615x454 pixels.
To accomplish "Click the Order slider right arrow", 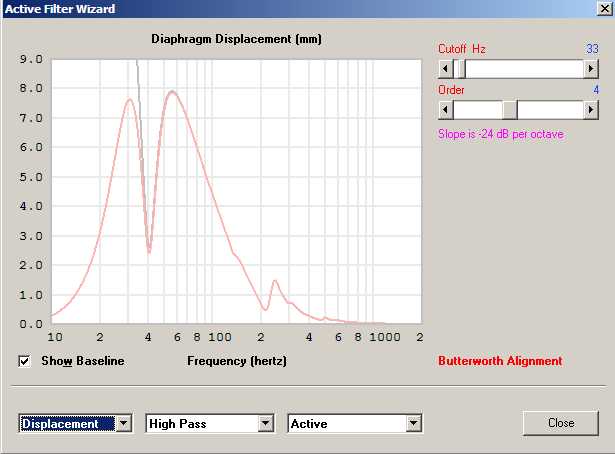I will click(x=591, y=110).
